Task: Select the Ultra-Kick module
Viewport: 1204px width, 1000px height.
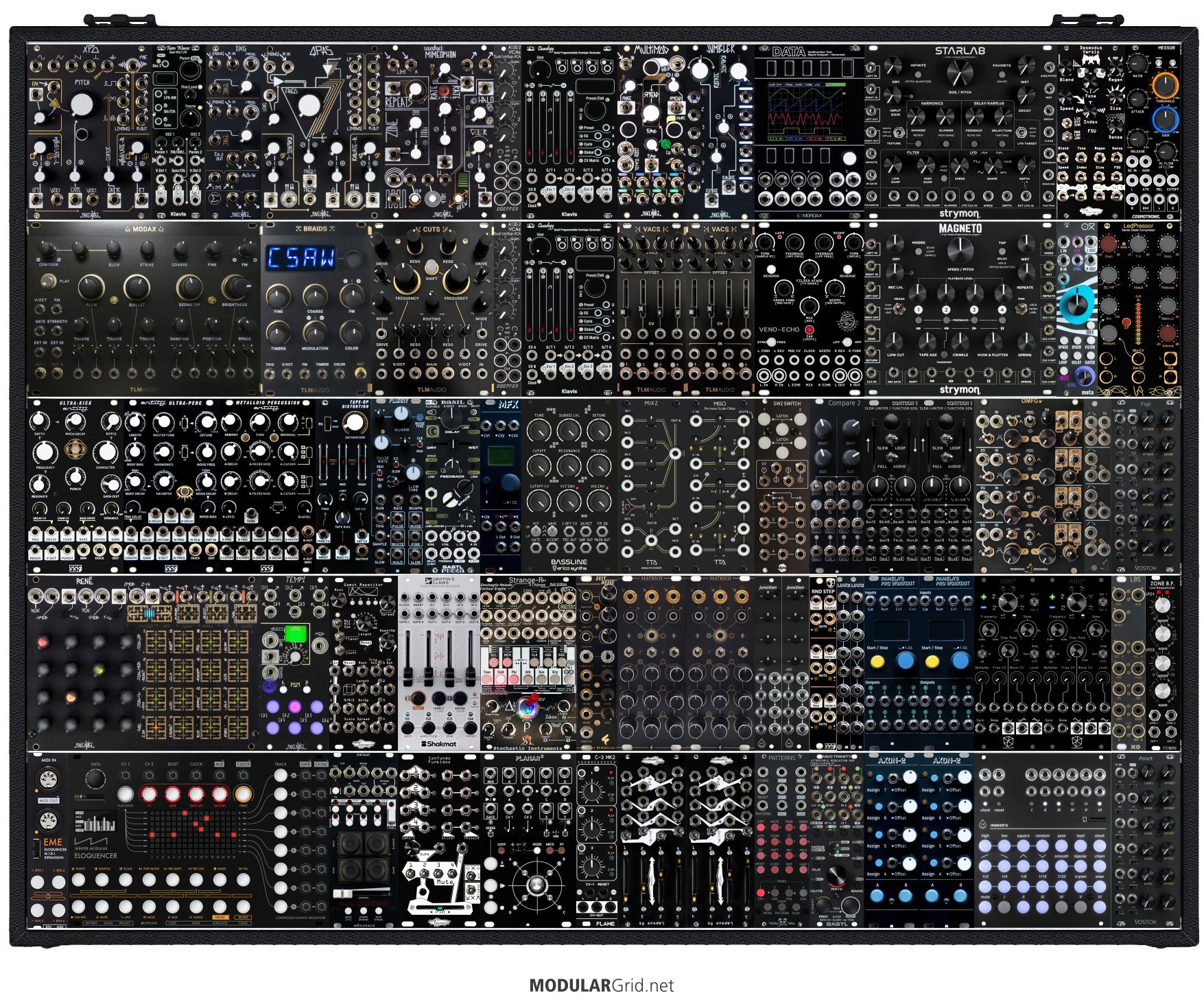Action: [x=75, y=486]
